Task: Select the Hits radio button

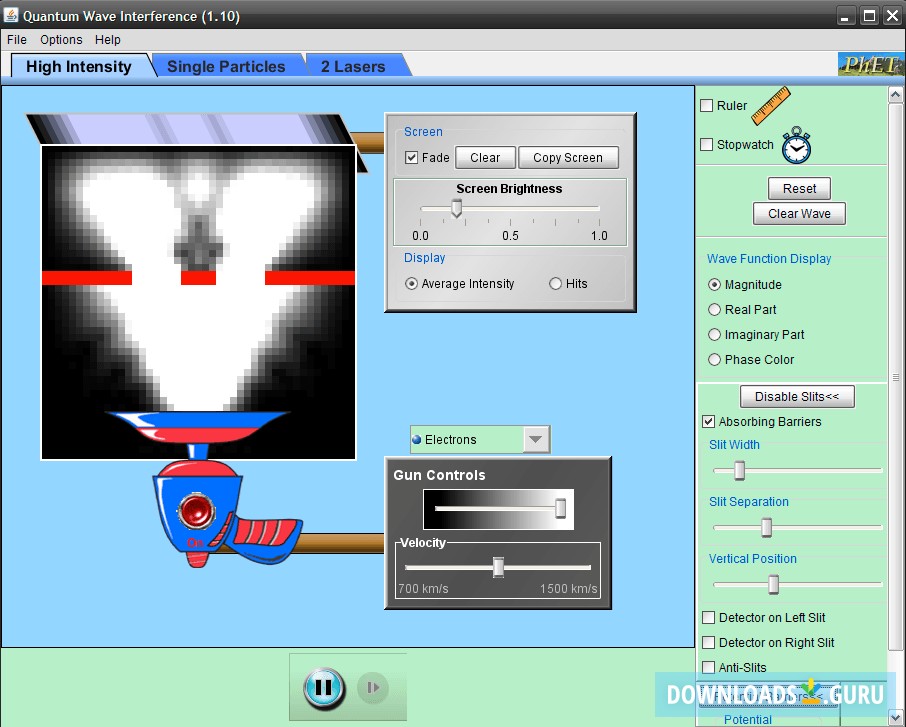Action: click(x=556, y=284)
